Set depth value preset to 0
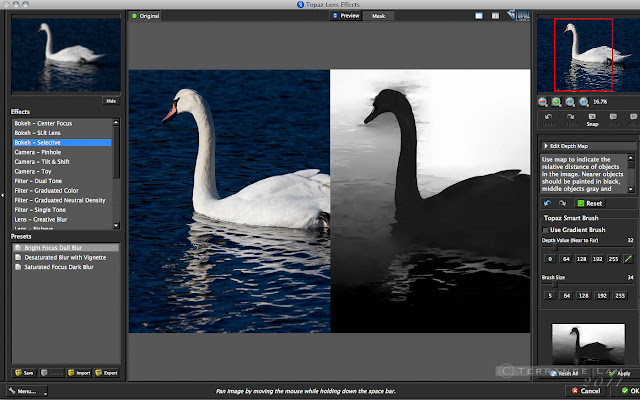This screenshot has height=400, width=640. tap(550, 259)
